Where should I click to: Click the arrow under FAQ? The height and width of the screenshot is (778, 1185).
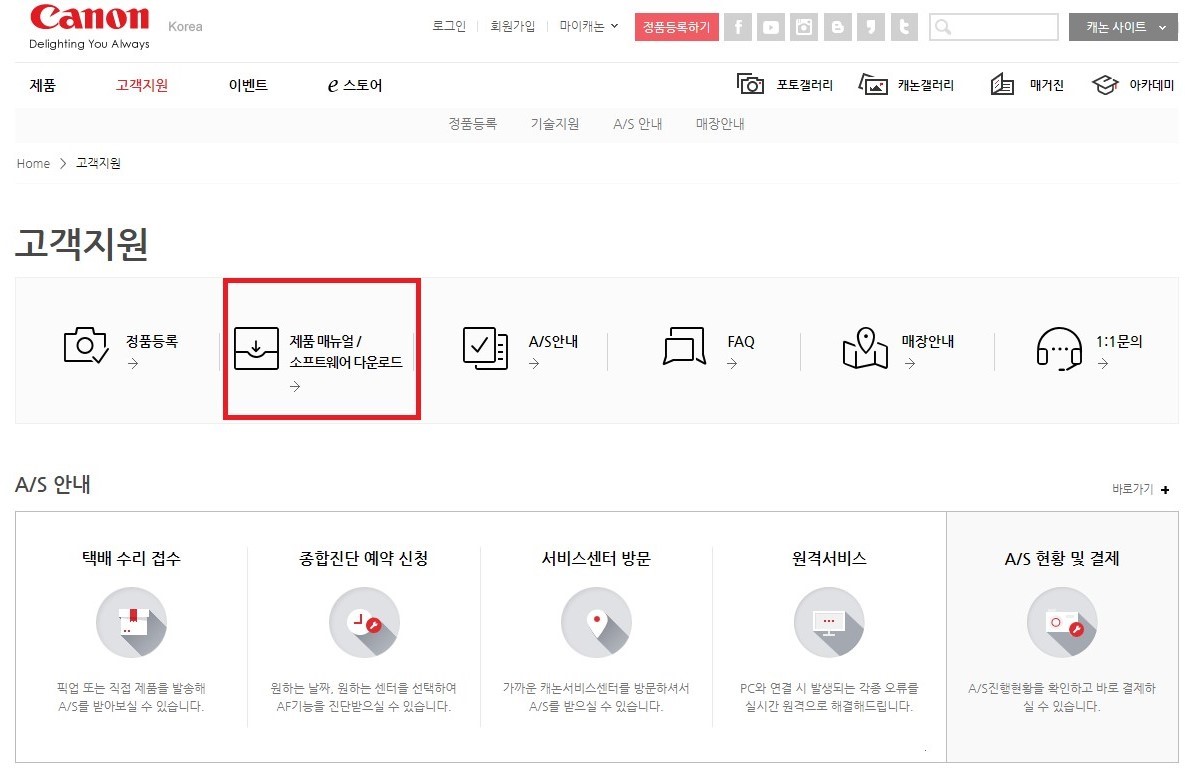[x=732, y=364]
